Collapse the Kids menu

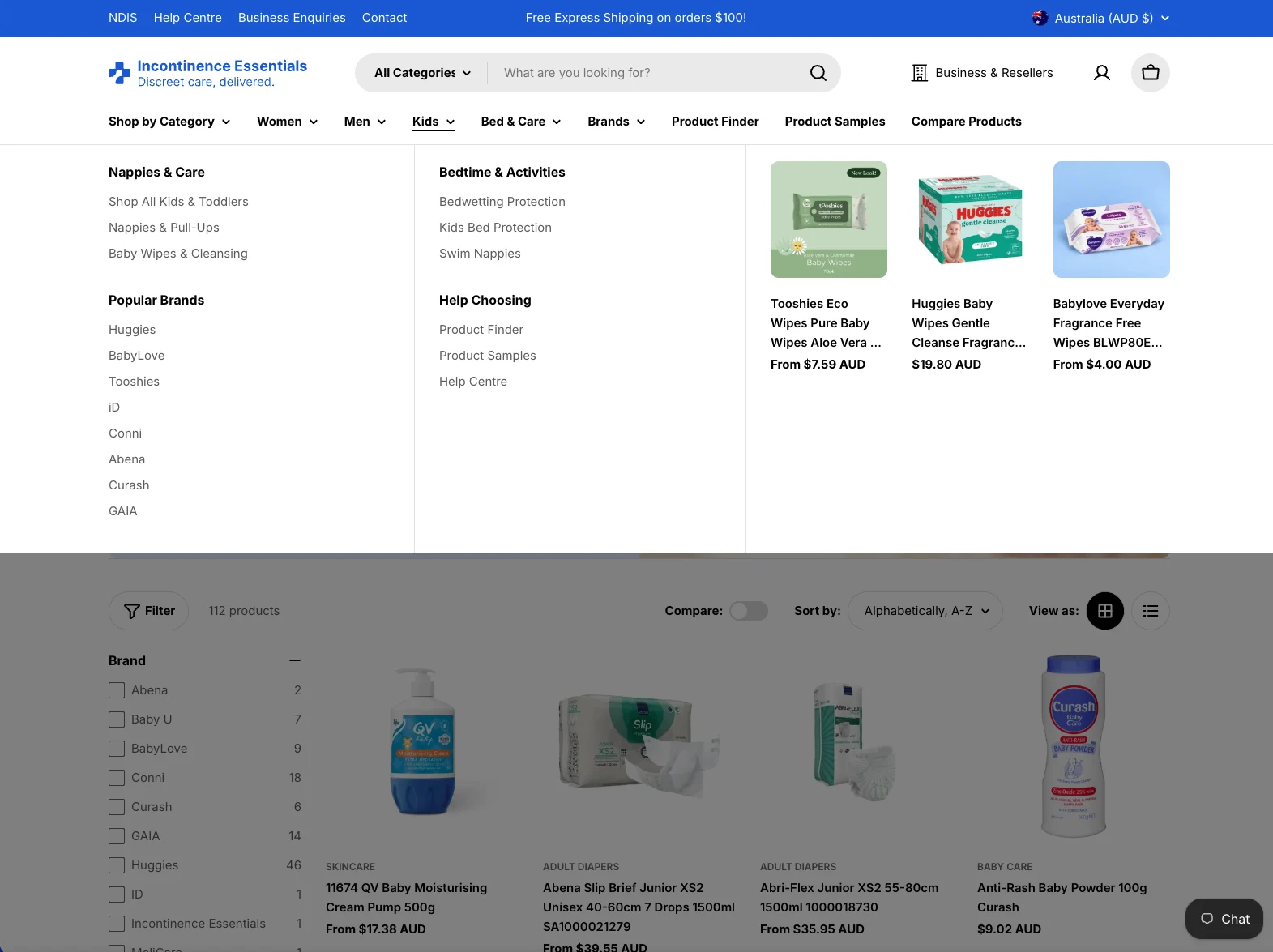coord(434,122)
